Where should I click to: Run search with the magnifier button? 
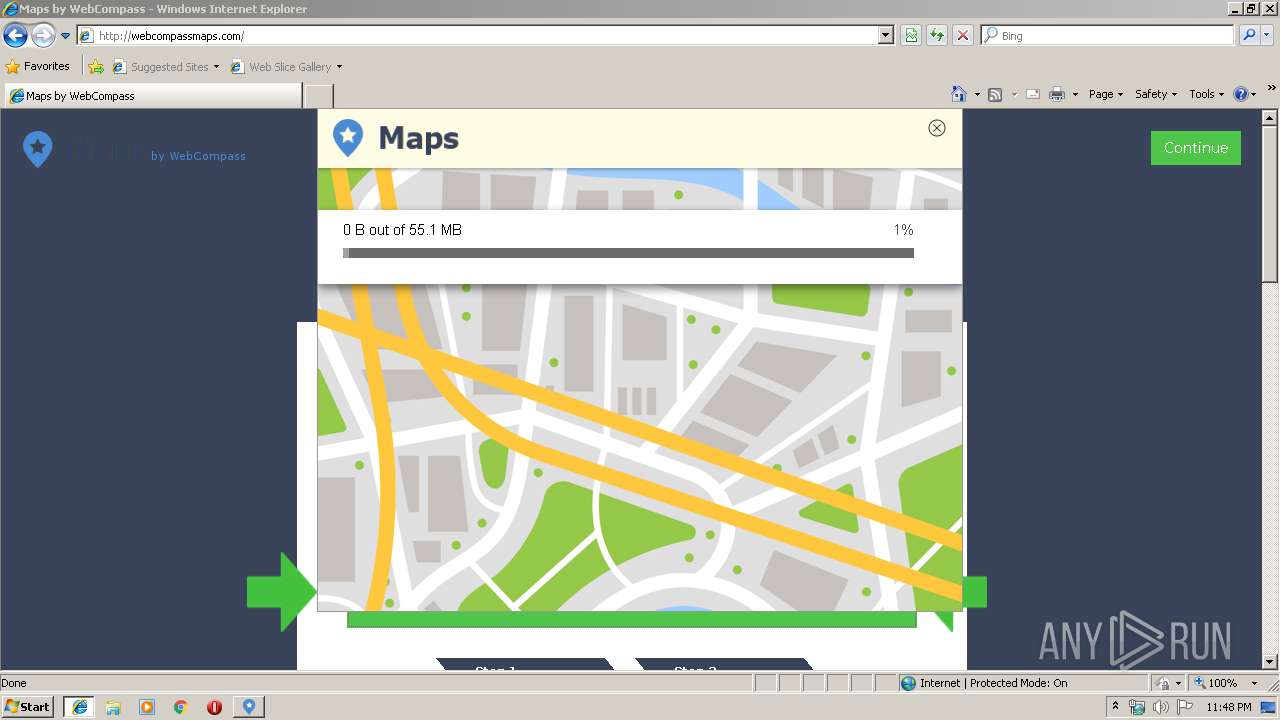(x=1248, y=36)
